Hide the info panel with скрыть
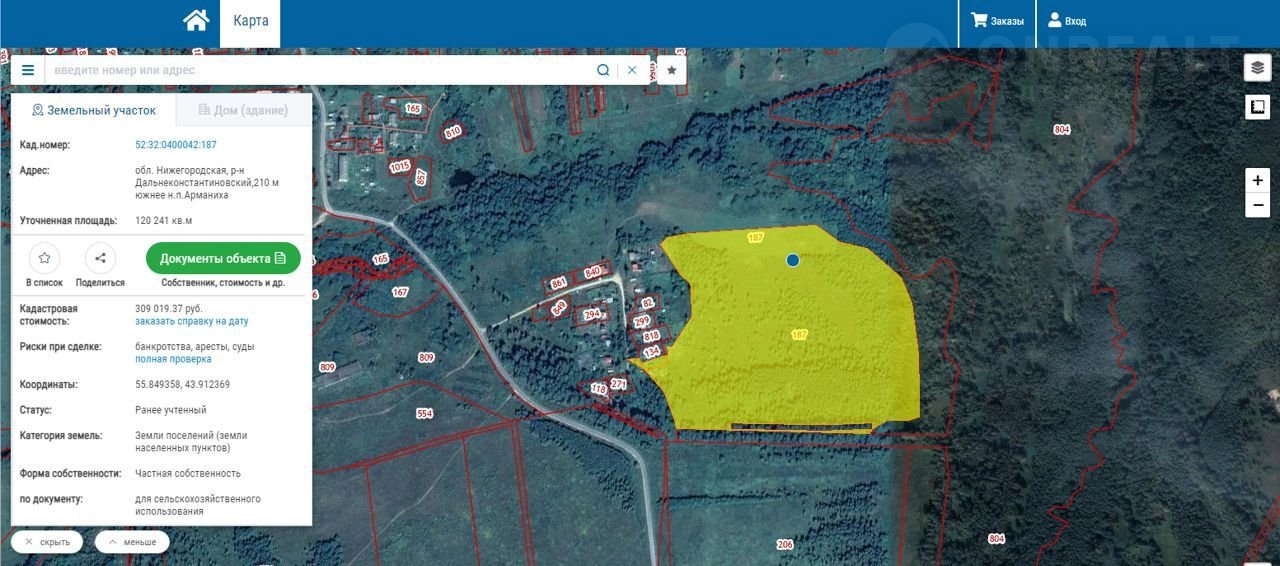Screen dimensions: 1280x566 coord(47,542)
